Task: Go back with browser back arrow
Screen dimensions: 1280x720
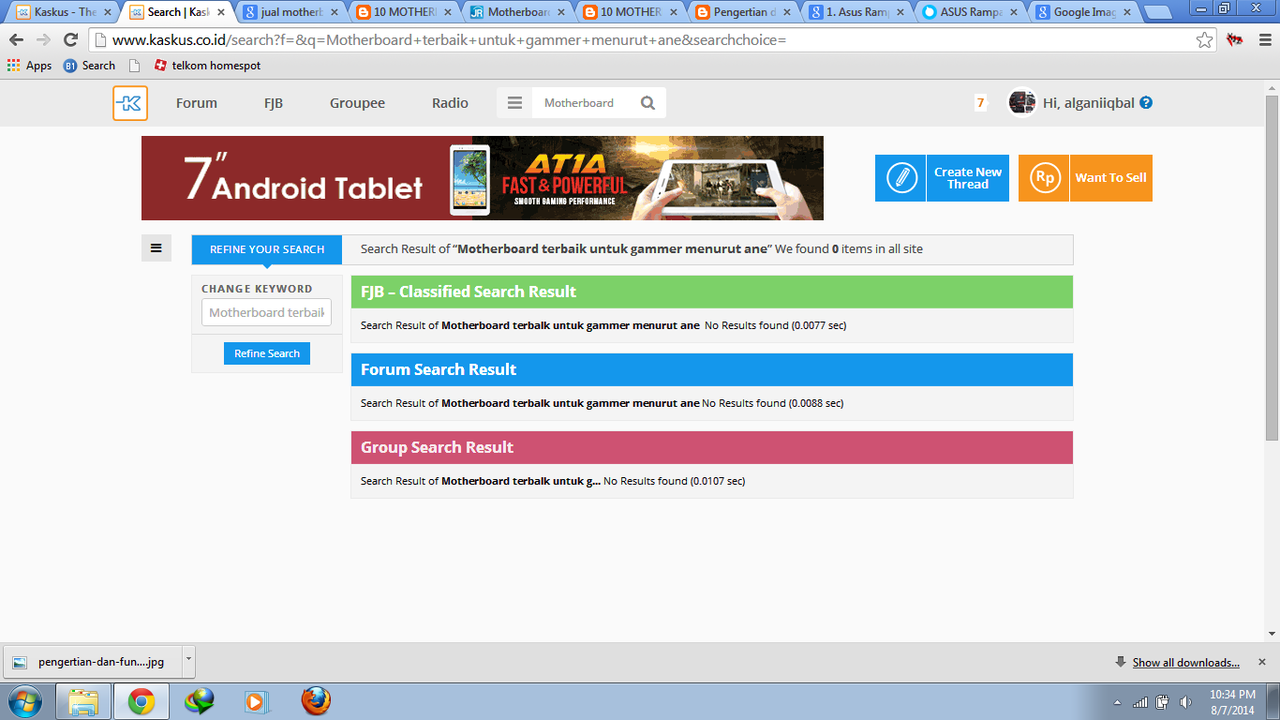Action: (16, 41)
